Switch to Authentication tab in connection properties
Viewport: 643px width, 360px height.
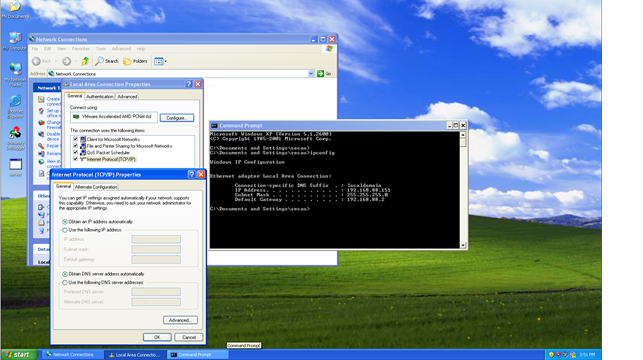click(100, 97)
